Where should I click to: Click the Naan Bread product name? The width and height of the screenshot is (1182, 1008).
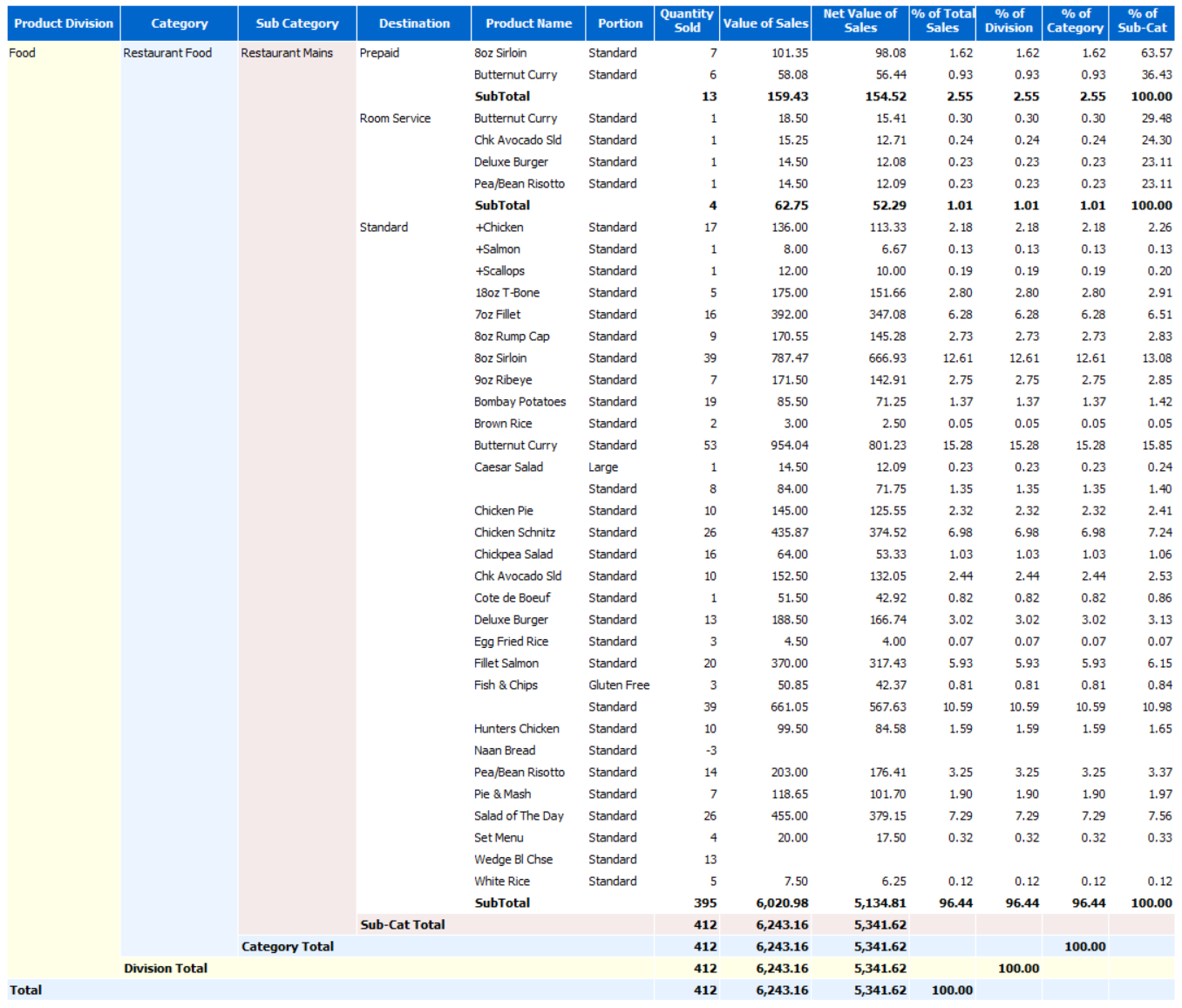click(505, 751)
